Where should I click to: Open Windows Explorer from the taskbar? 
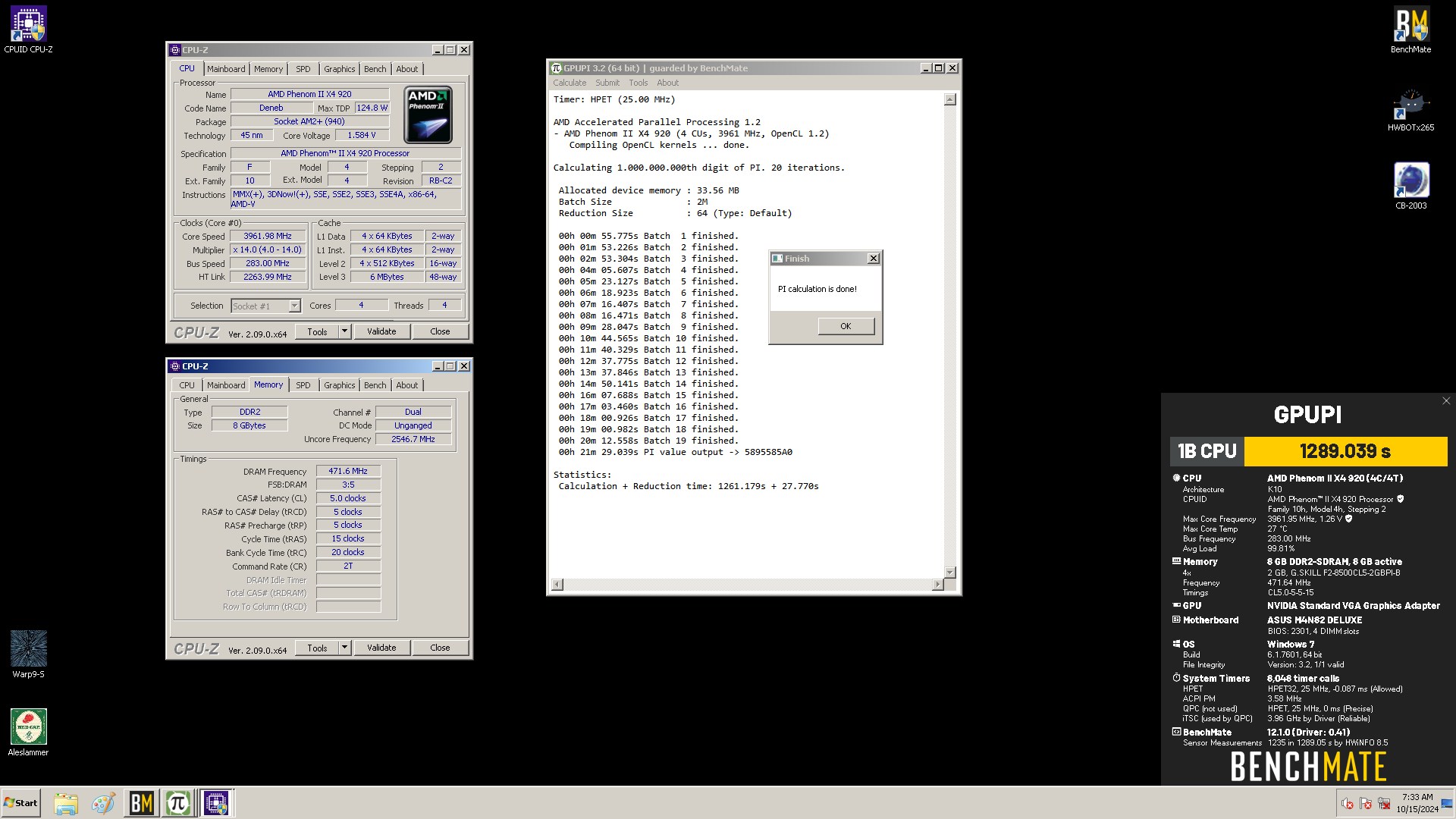click(66, 803)
